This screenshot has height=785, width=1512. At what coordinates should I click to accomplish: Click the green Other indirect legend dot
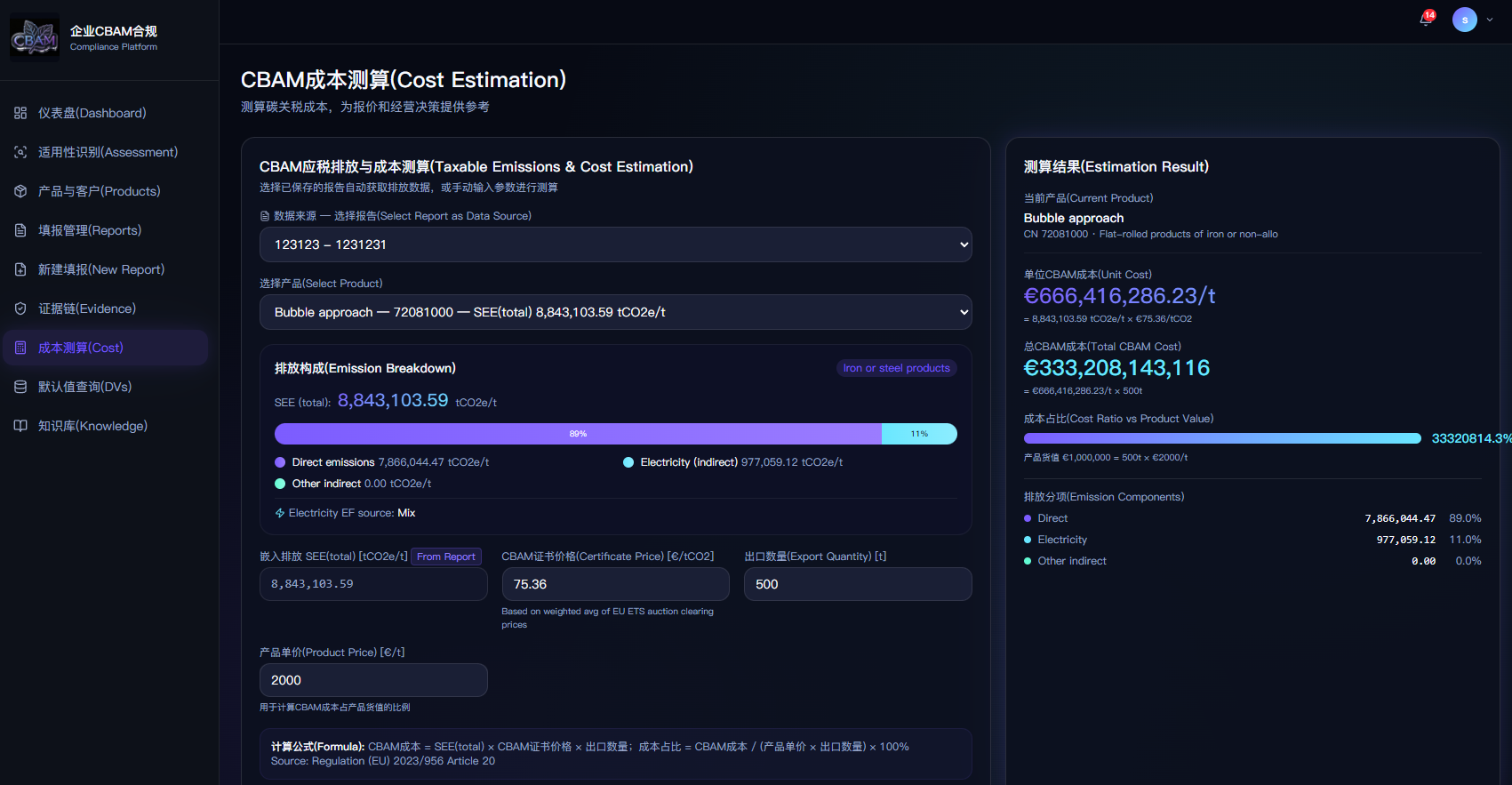(x=280, y=484)
